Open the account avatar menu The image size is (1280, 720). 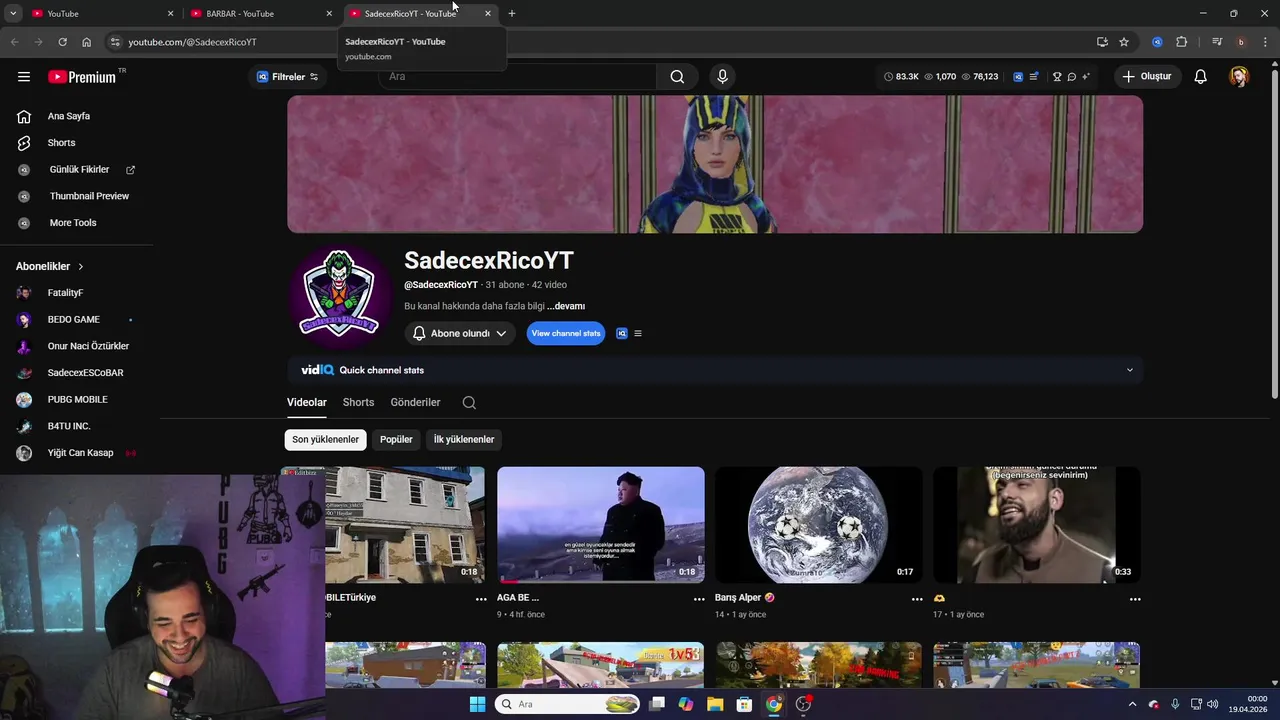1239,77
